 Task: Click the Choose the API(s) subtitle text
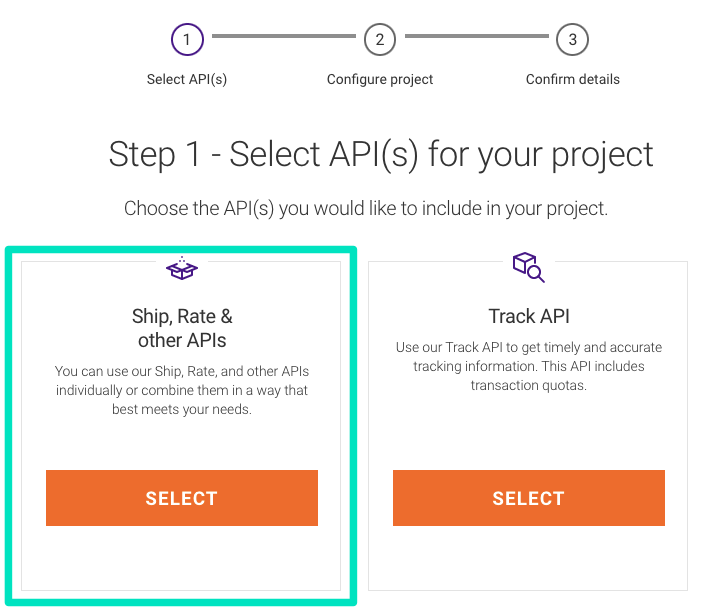[366, 209]
